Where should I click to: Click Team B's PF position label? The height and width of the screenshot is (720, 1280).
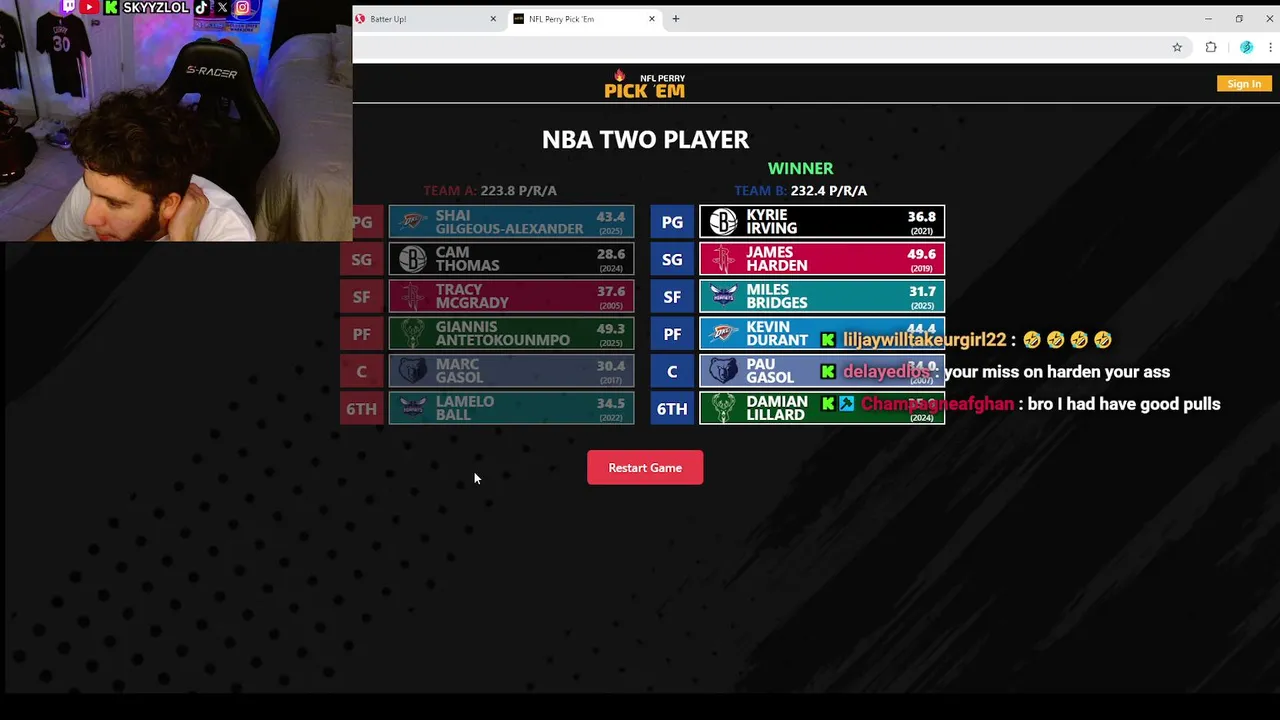[x=672, y=333]
